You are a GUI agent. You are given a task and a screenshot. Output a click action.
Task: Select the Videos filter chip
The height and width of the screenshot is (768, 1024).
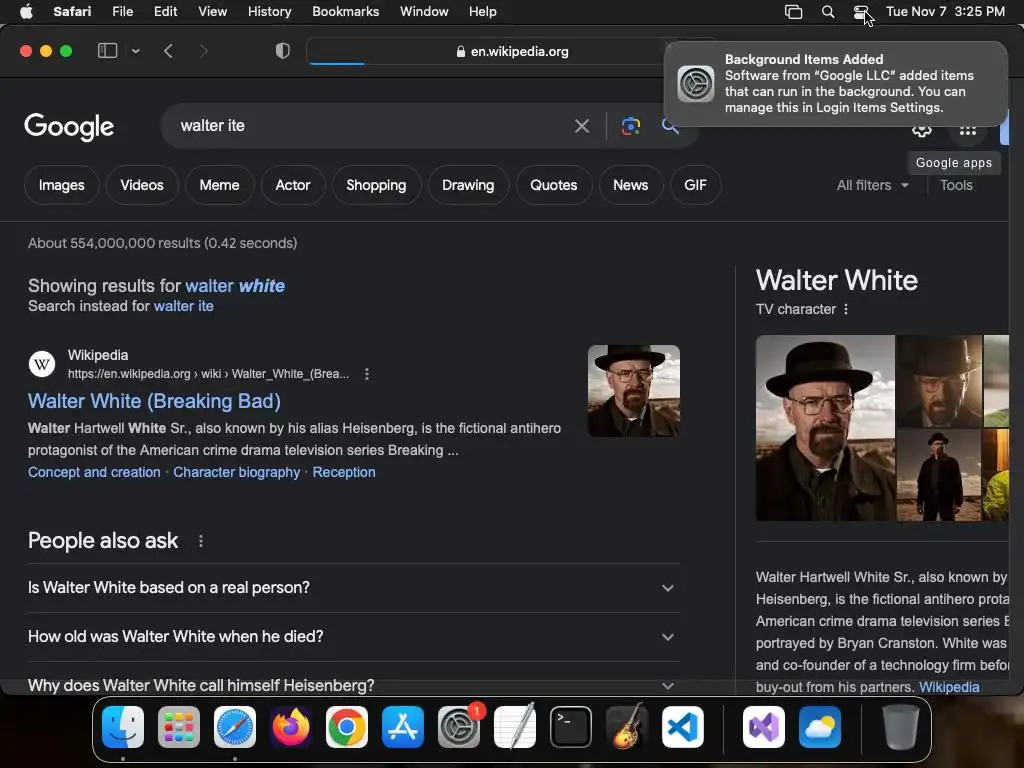tap(142, 185)
